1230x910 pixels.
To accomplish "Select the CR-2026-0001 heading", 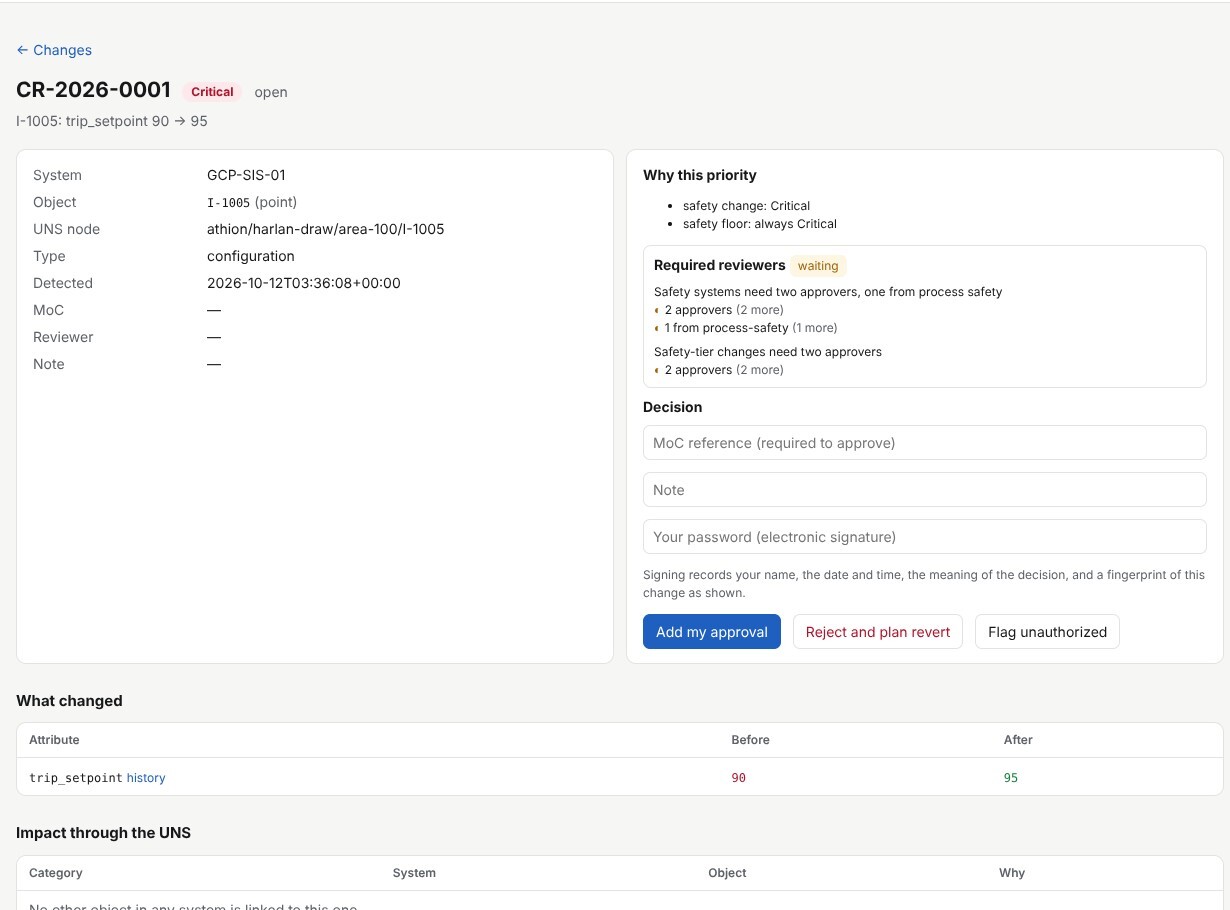I will click(94, 90).
